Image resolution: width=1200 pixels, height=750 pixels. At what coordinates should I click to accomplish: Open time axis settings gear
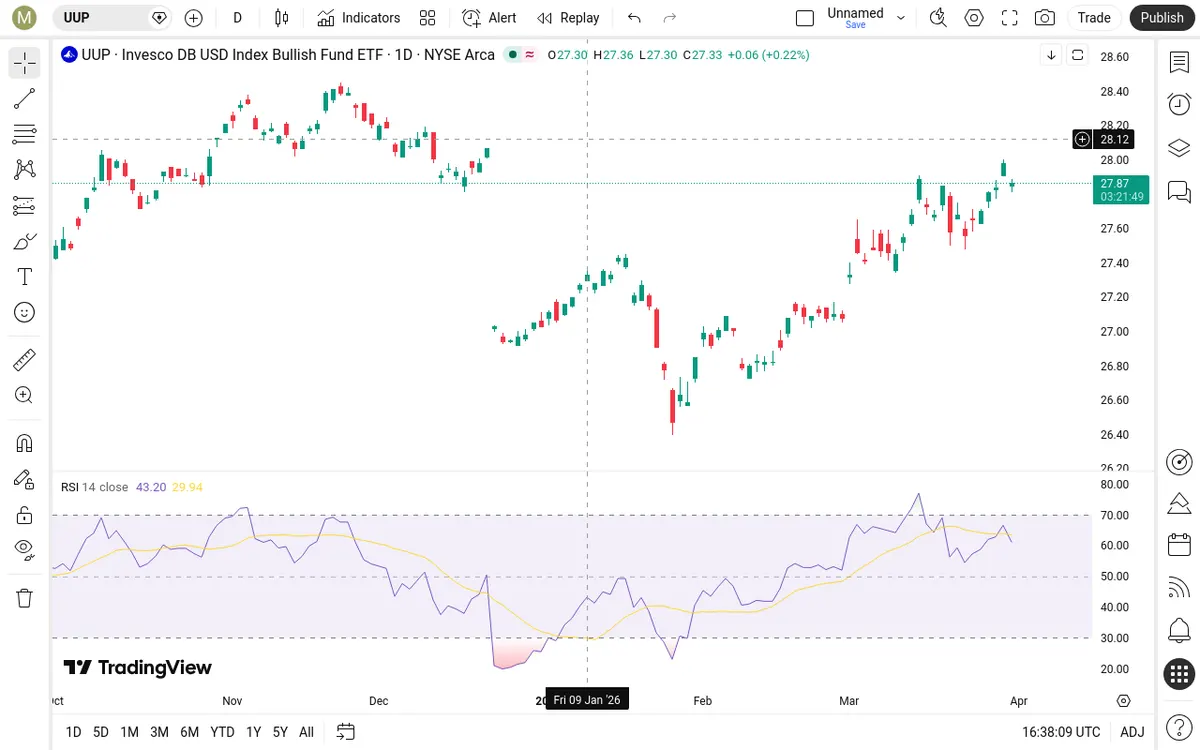[1124, 701]
